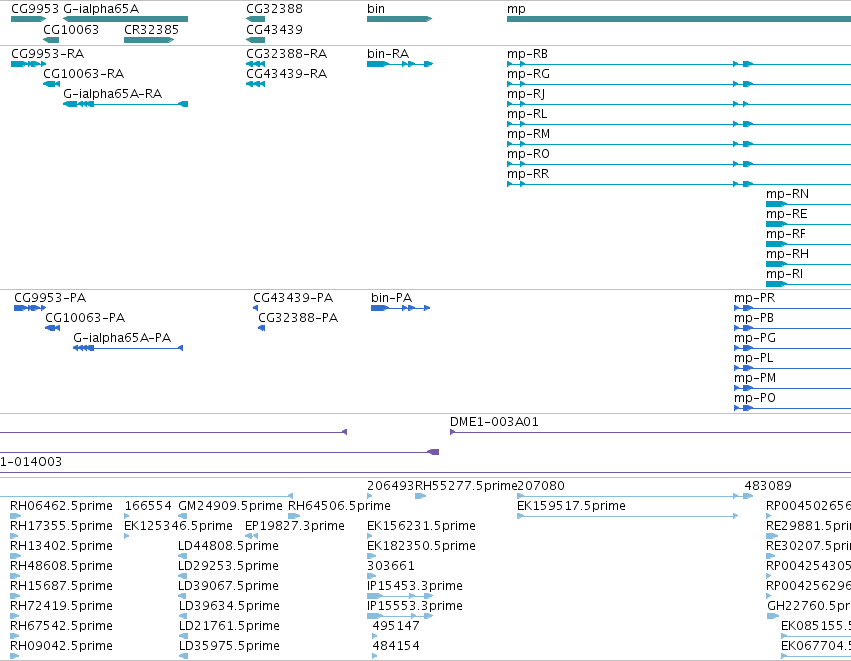Select protein CG9953-PA

(x=30, y=308)
